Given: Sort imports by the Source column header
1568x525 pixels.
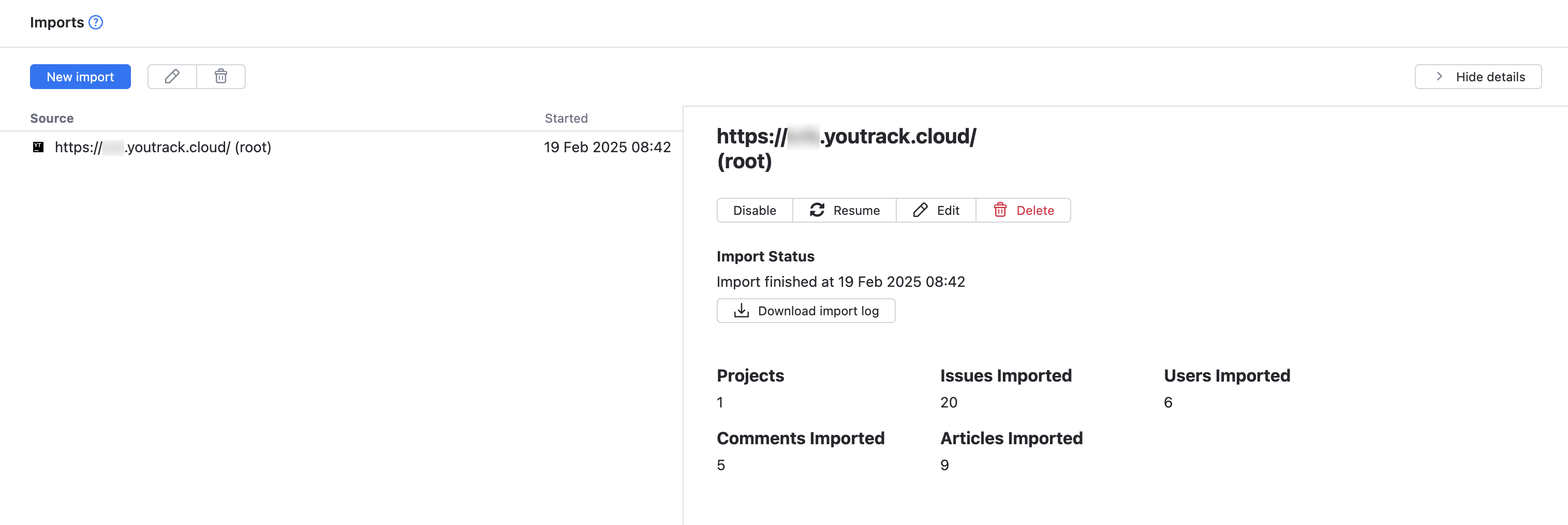Looking at the screenshot, I should coord(51,118).
